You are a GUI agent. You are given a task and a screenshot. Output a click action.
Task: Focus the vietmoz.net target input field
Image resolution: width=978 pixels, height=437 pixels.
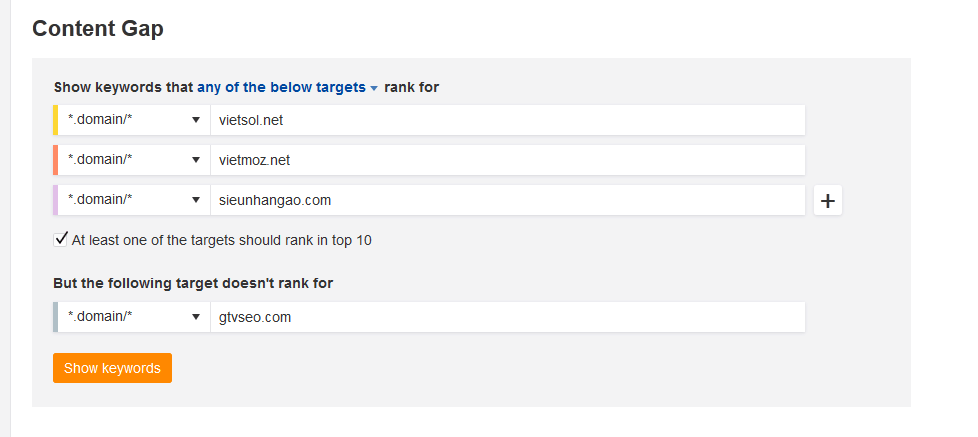pyautogui.click(x=506, y=160)
